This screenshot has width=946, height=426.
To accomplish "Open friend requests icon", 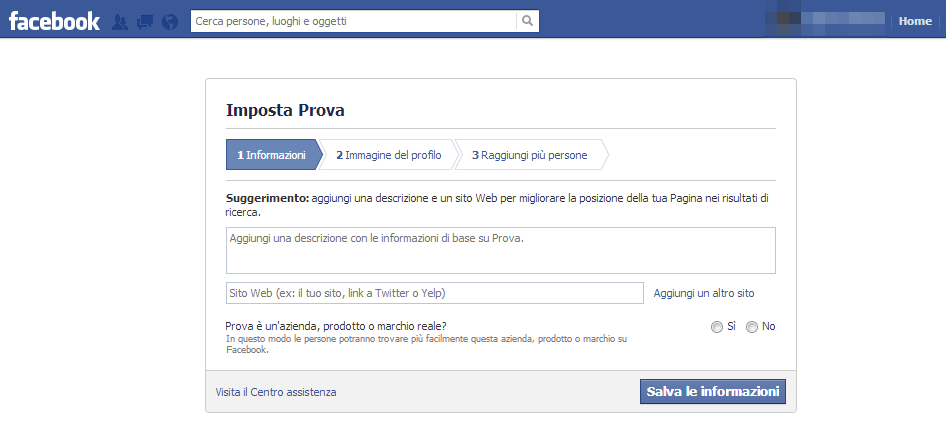I will 120,22.
